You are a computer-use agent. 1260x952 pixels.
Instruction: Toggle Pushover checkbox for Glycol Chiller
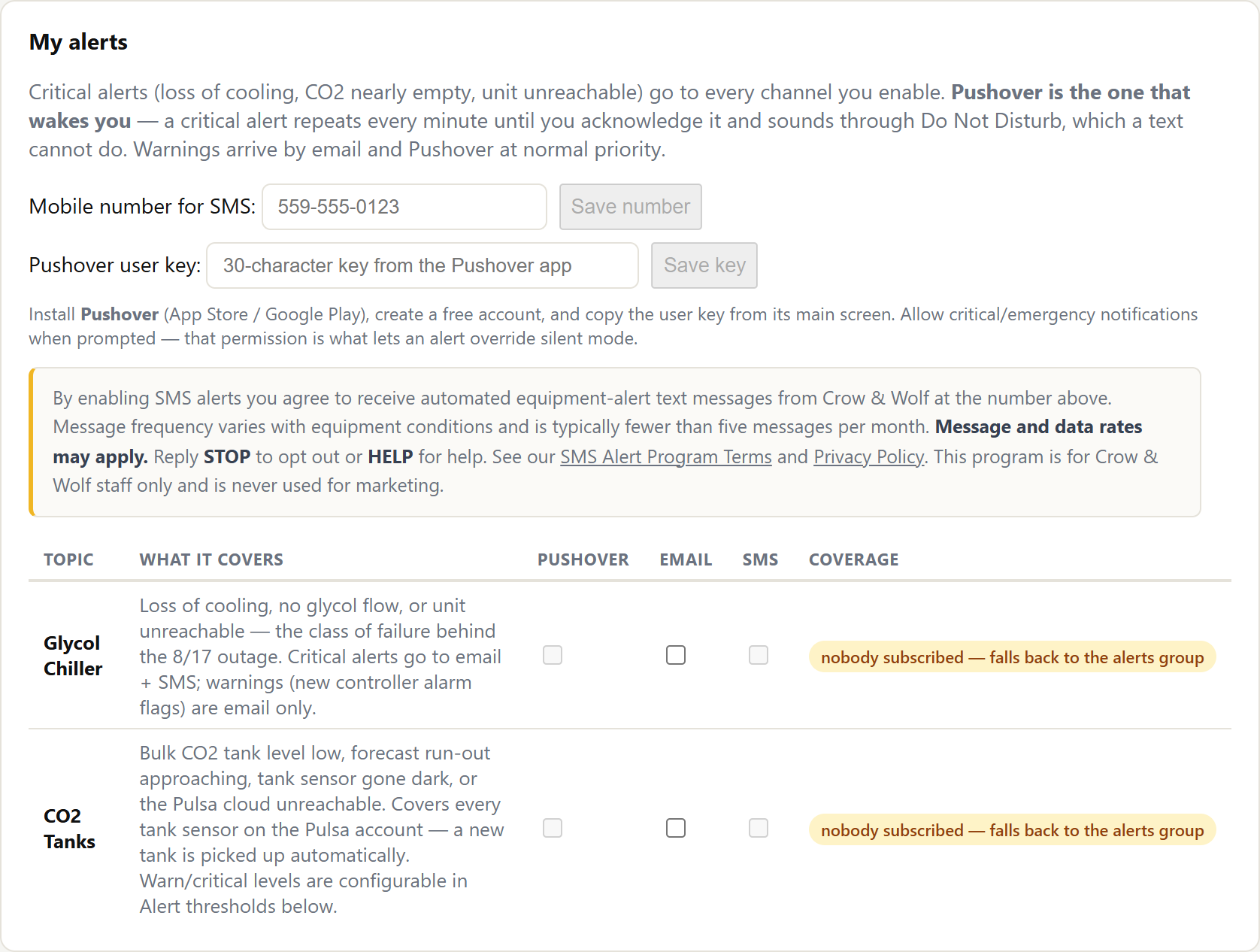553,655
